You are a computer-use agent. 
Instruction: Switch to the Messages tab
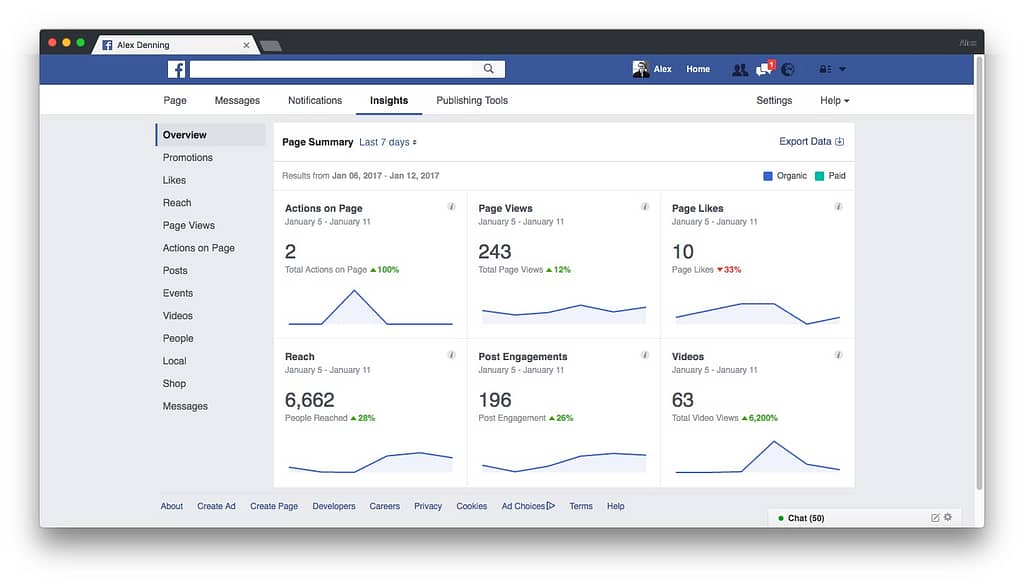click(x=237, y=101)
